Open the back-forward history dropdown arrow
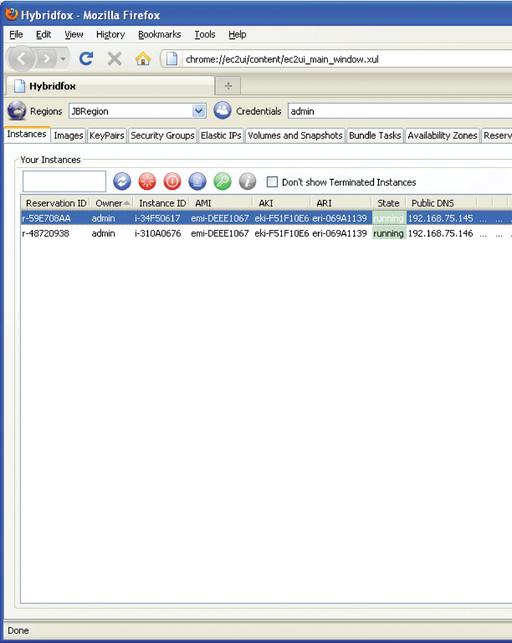The height and width of the screenshot is (643, 512). click(63, 59)
